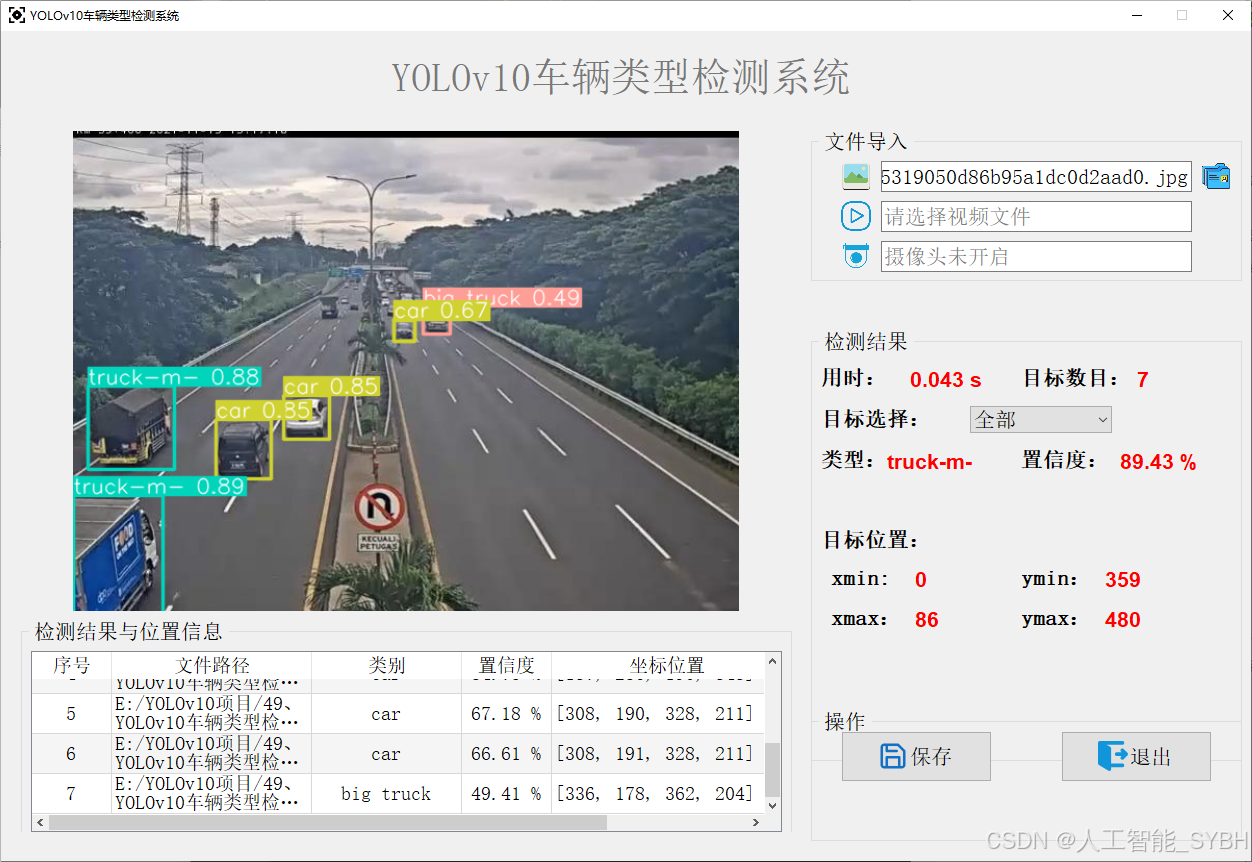The width and height of the screenshot is (1252, 862).
Task: Click the 文件路径 column header
Action: (212, 665)
